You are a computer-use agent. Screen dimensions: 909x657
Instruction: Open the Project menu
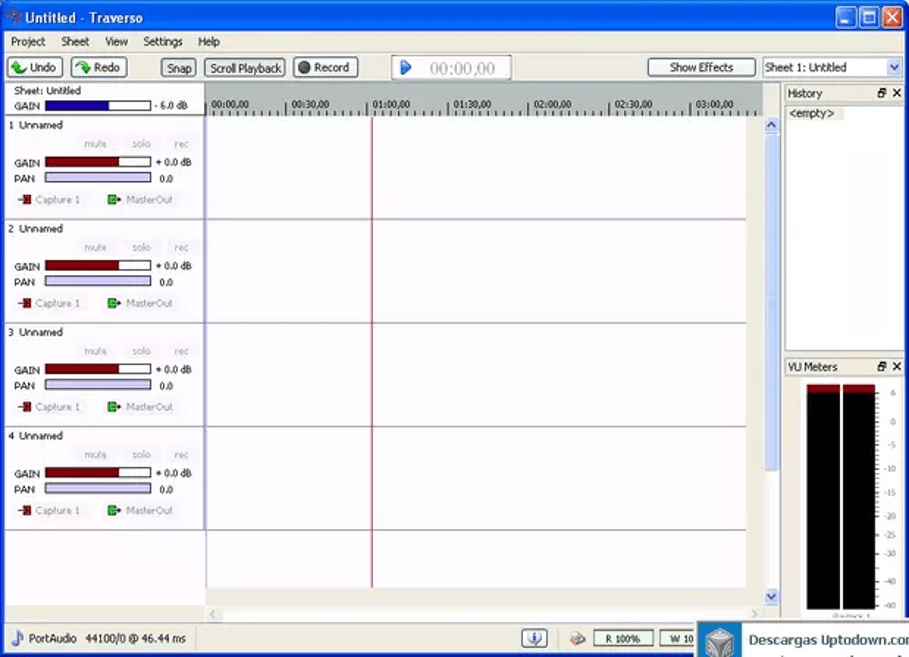tap(28, 41)
